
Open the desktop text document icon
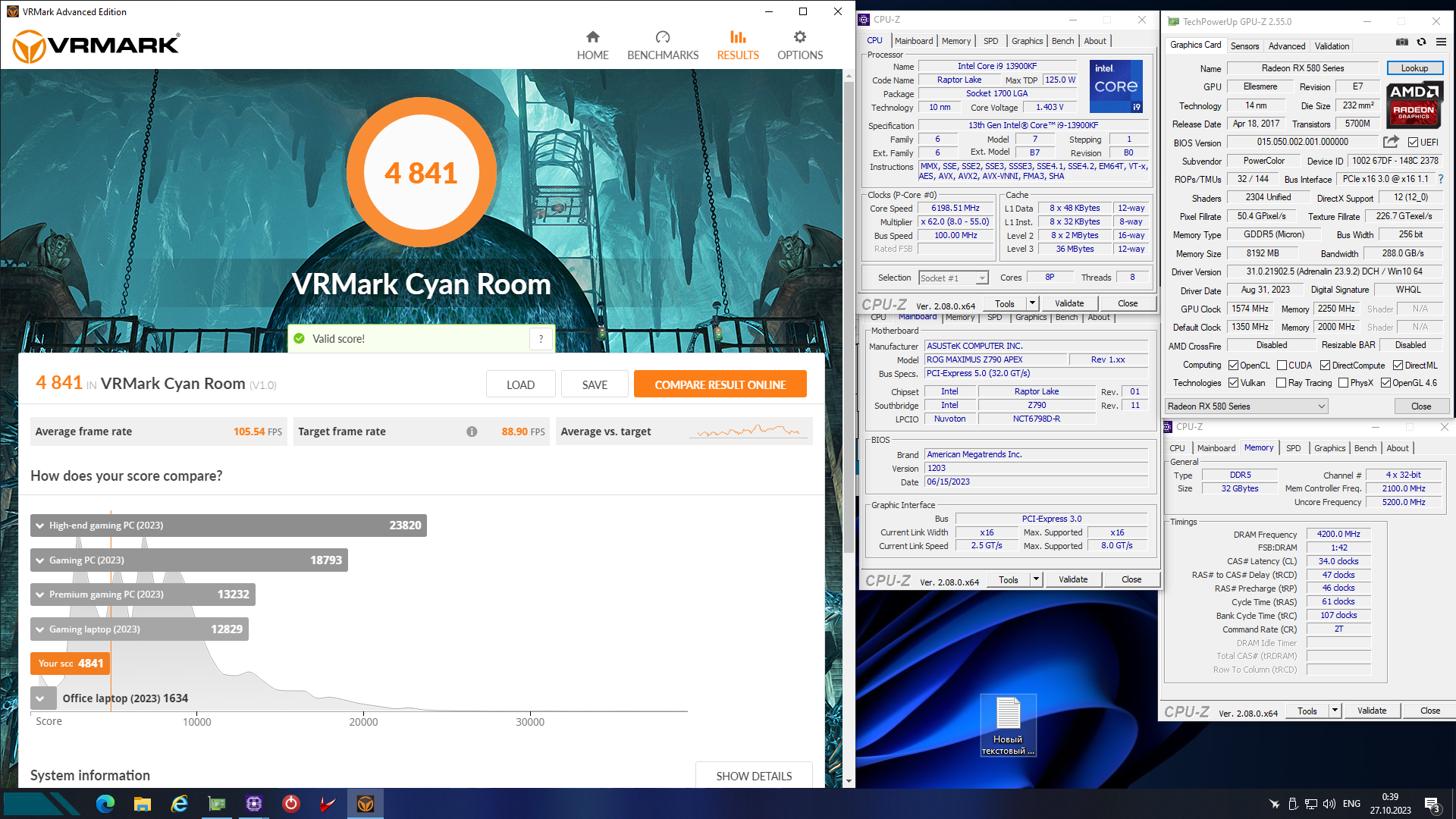(x=1008, y=725)
